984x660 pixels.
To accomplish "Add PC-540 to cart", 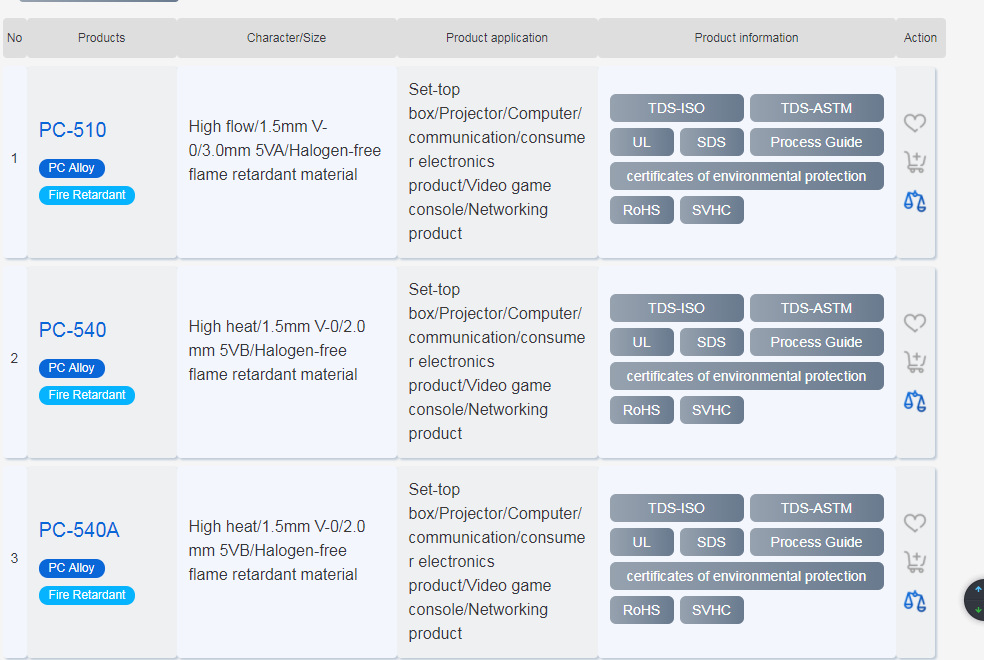I will coord(915,362).
